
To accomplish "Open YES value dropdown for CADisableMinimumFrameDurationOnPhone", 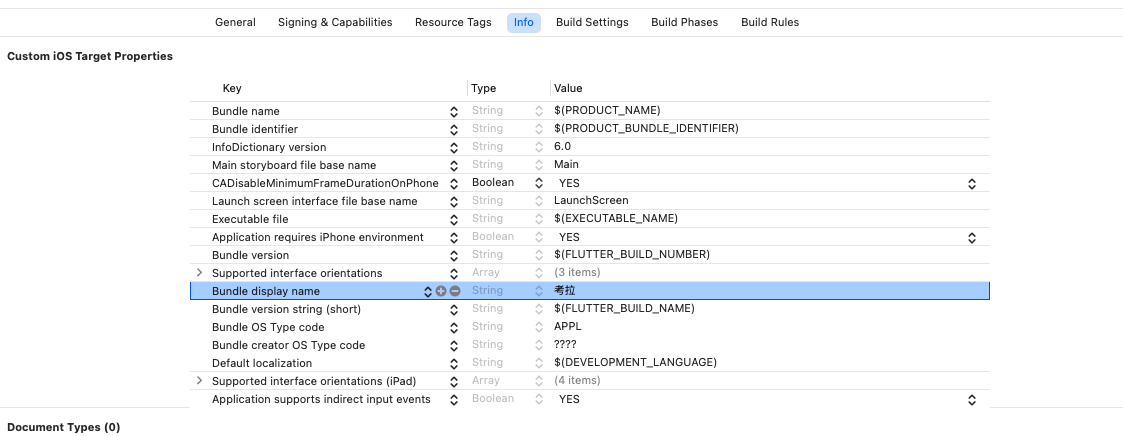I will (971, 183).
